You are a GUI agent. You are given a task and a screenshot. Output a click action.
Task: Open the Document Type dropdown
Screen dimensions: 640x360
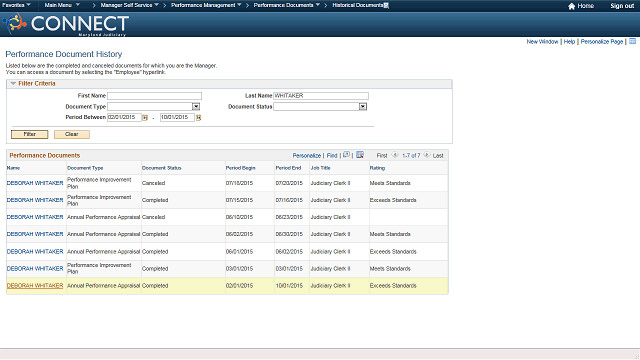[196, 107]
